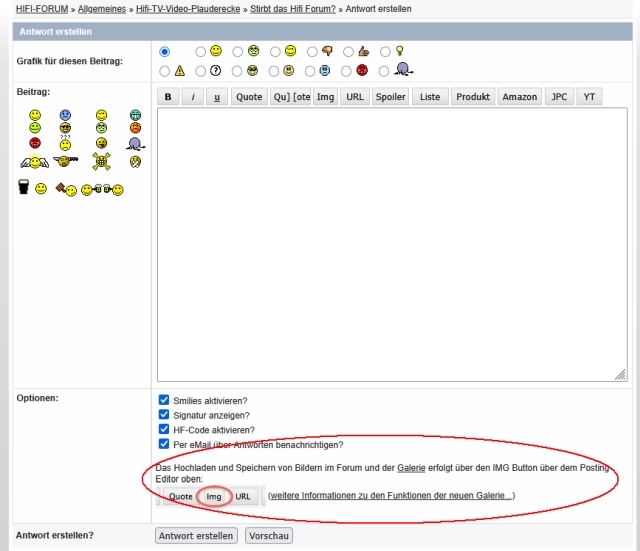The image size is (640, 551).
Task: Insert the red furious smiley from the Beitrag palette
Action: click(x=35, y=143)
